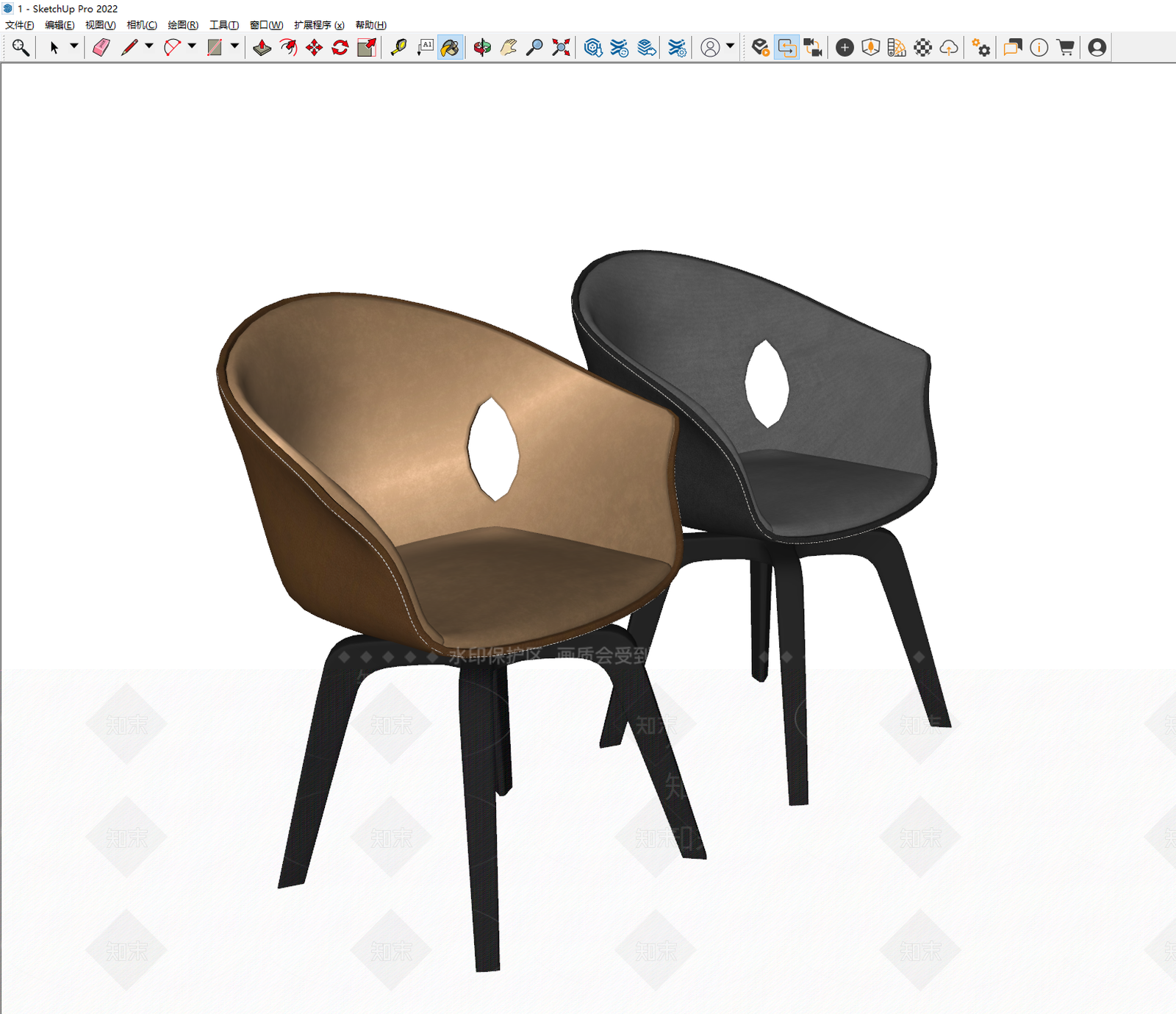Toggle the Paint Bucket tool
This screenshot has height=1014, width=1176.
451,48
